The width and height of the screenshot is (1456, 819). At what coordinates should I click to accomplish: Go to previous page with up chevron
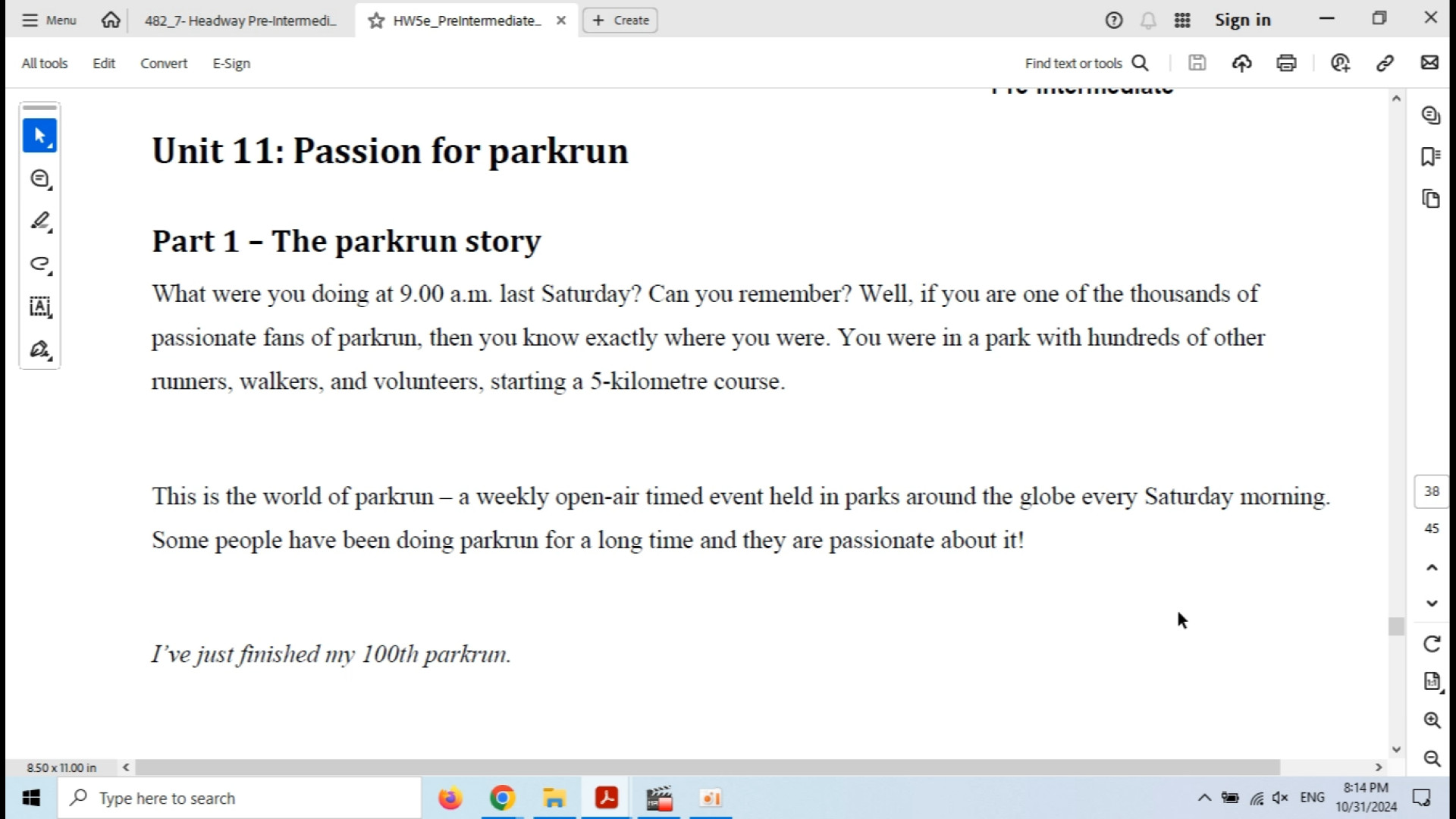click(1431, 567)
